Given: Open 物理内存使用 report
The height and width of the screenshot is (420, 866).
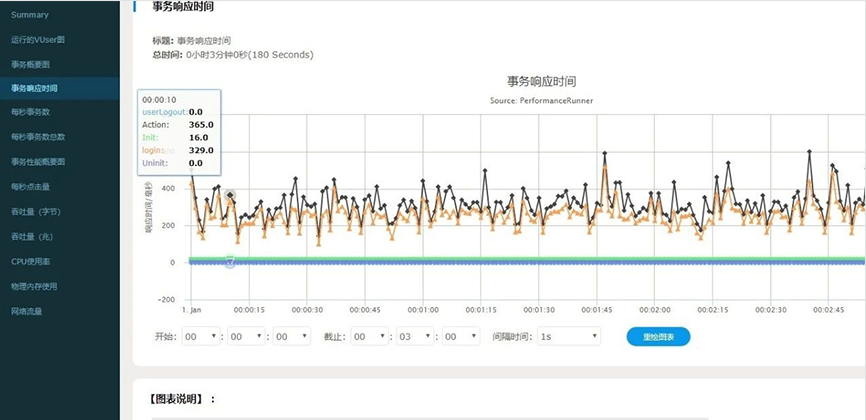Looking at the screenshot, I should [x=34, y=286].
